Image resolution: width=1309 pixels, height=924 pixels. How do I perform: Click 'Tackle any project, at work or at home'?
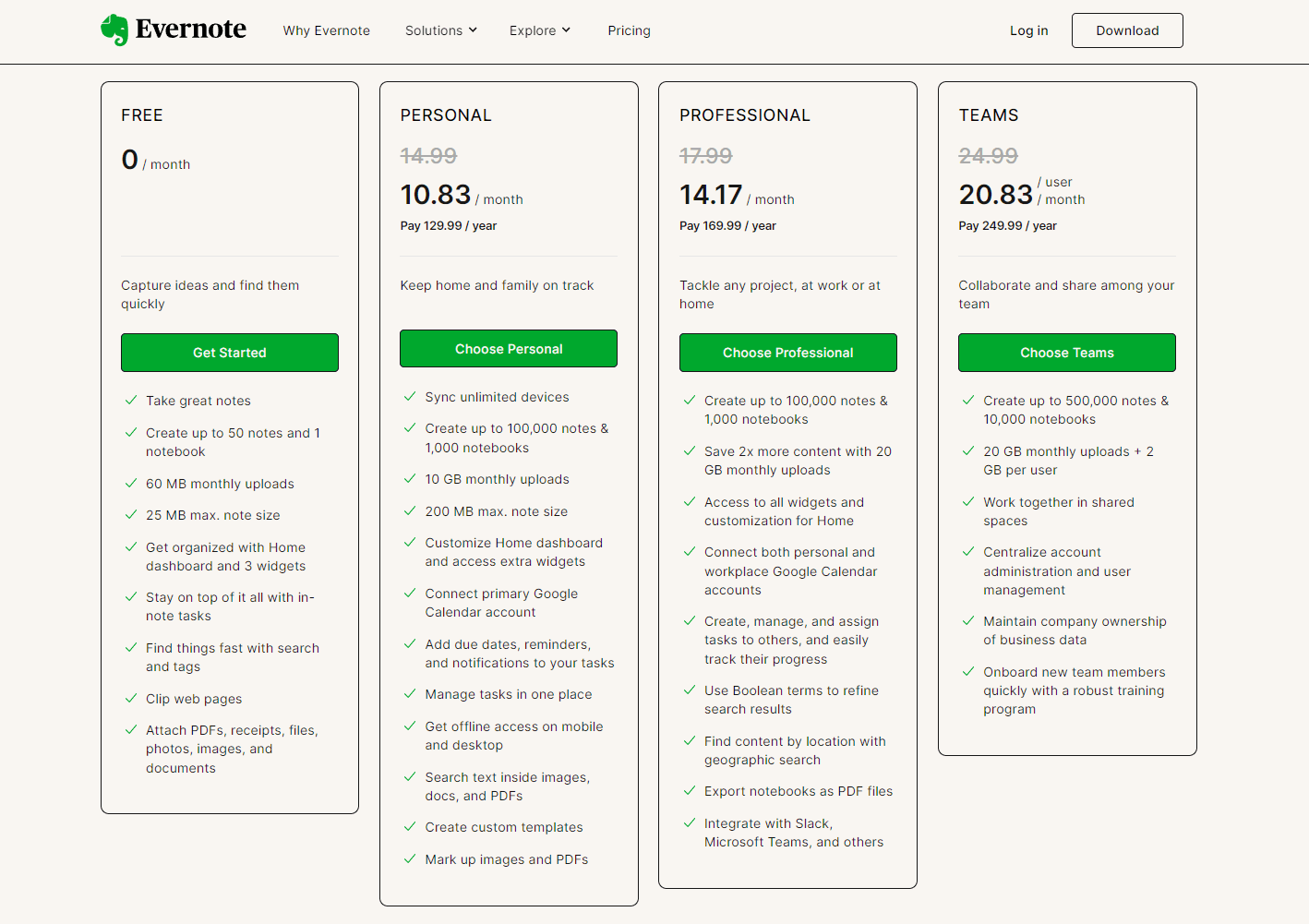(780, 294)
